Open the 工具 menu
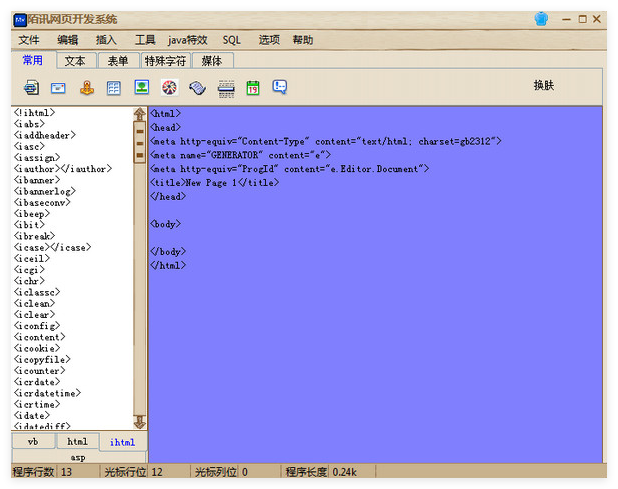Image resolution: width=618 pixels, height=489 pixels. coord(145,40)
